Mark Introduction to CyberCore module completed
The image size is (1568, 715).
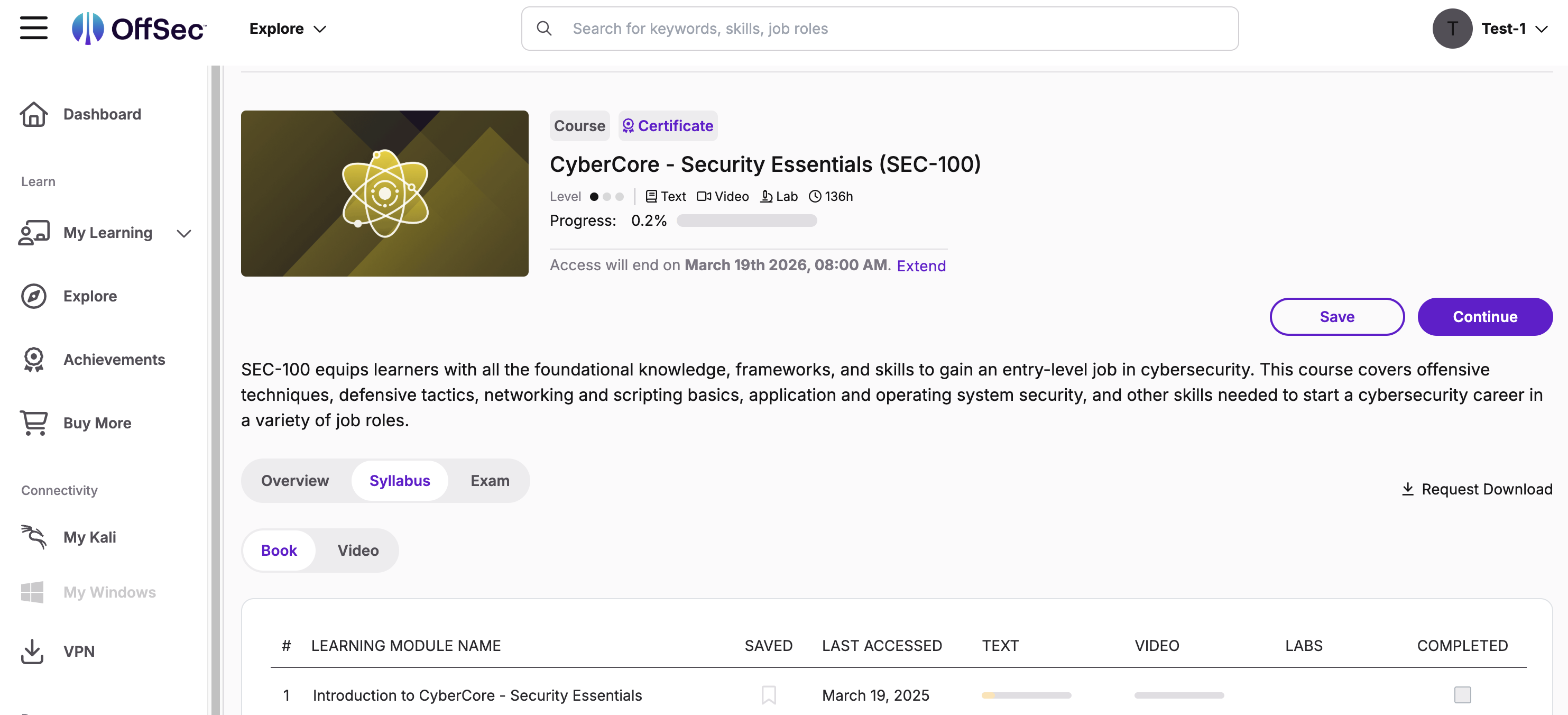tap(1462, 695)
